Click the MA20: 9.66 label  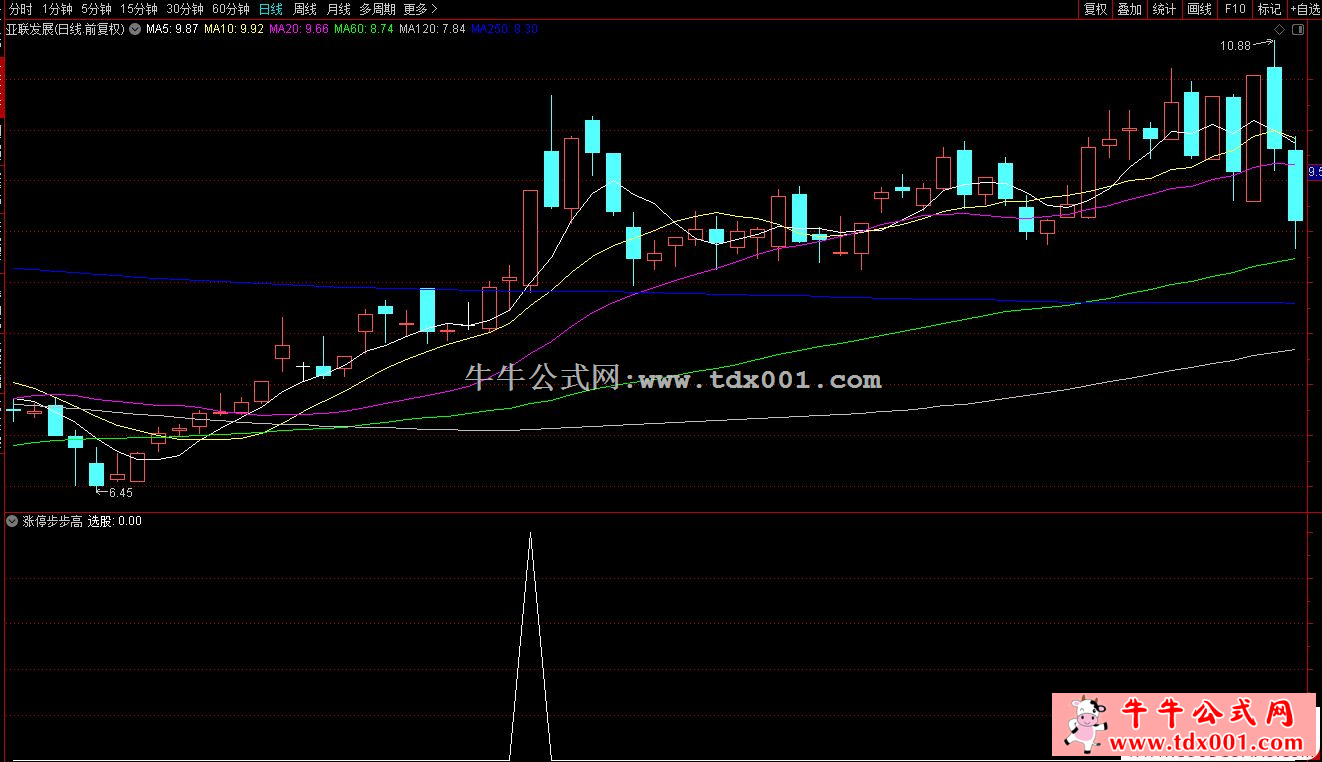[299, 29]
